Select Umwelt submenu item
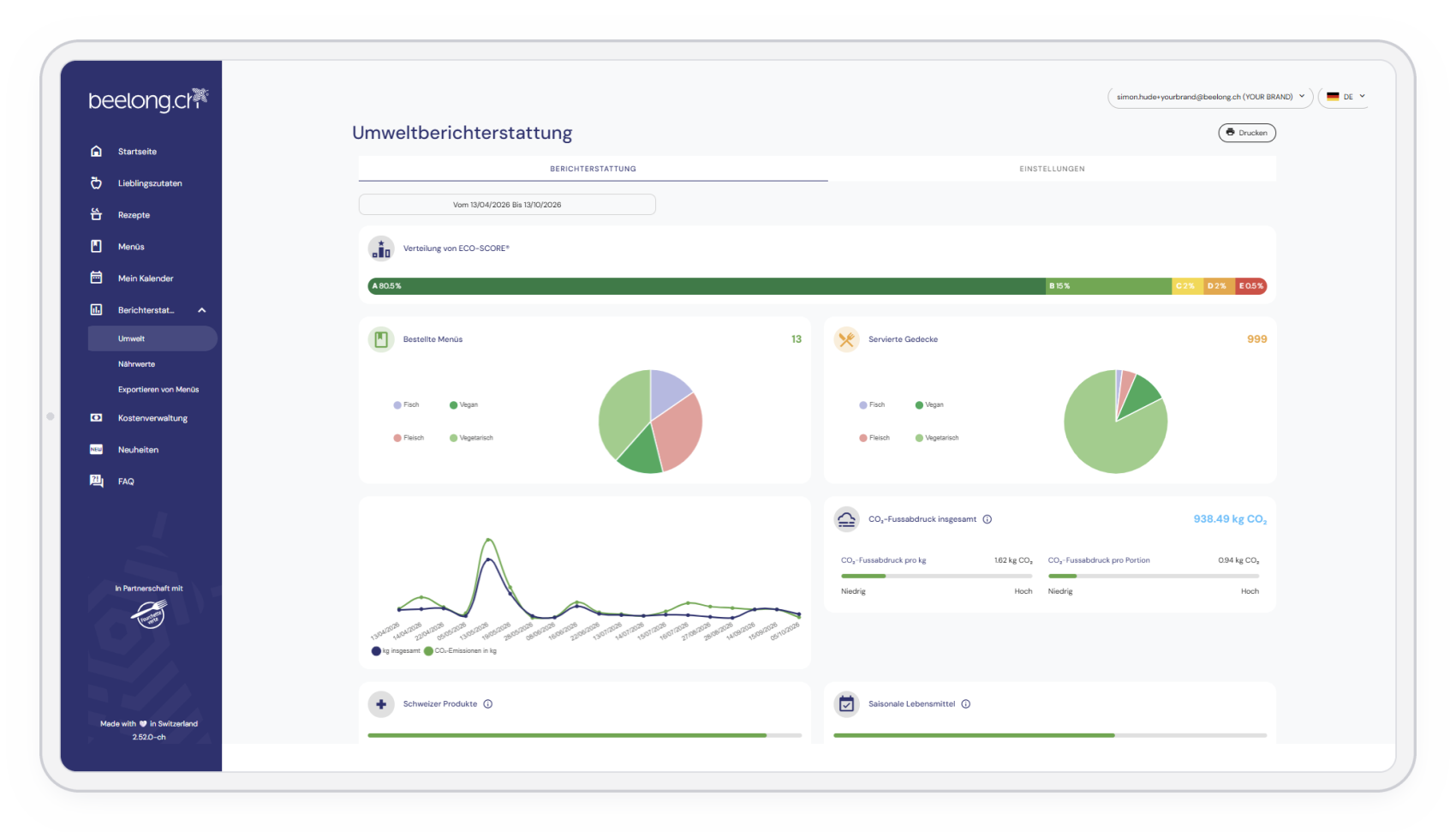The image size is (1456, 832). (152, 338)
